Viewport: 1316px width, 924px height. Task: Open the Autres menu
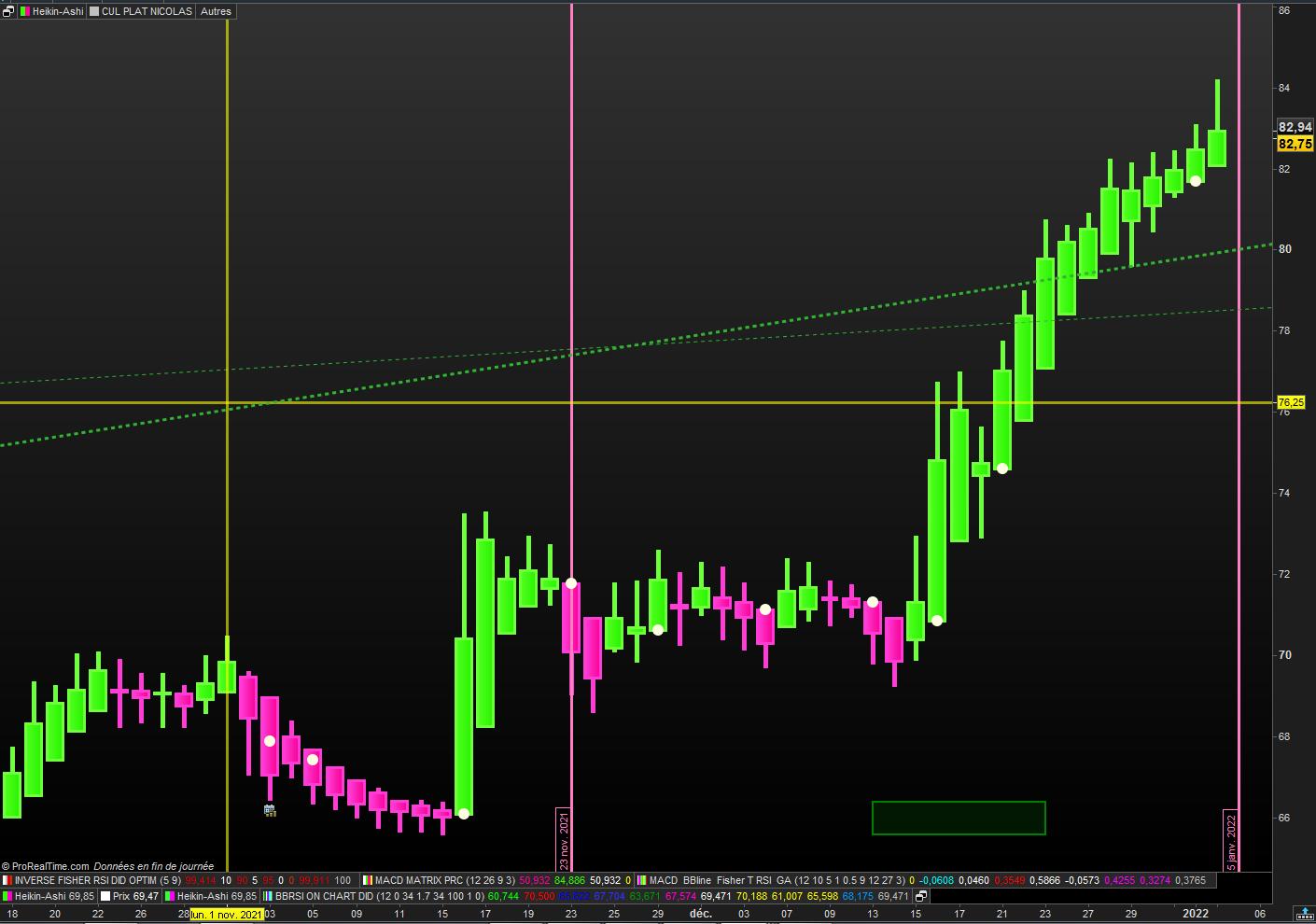(216, 11)
